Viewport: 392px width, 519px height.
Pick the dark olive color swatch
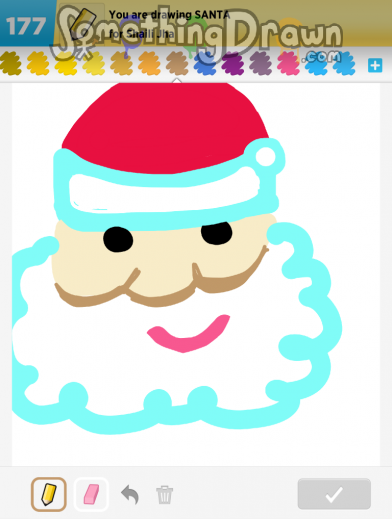tap(11, 63)
